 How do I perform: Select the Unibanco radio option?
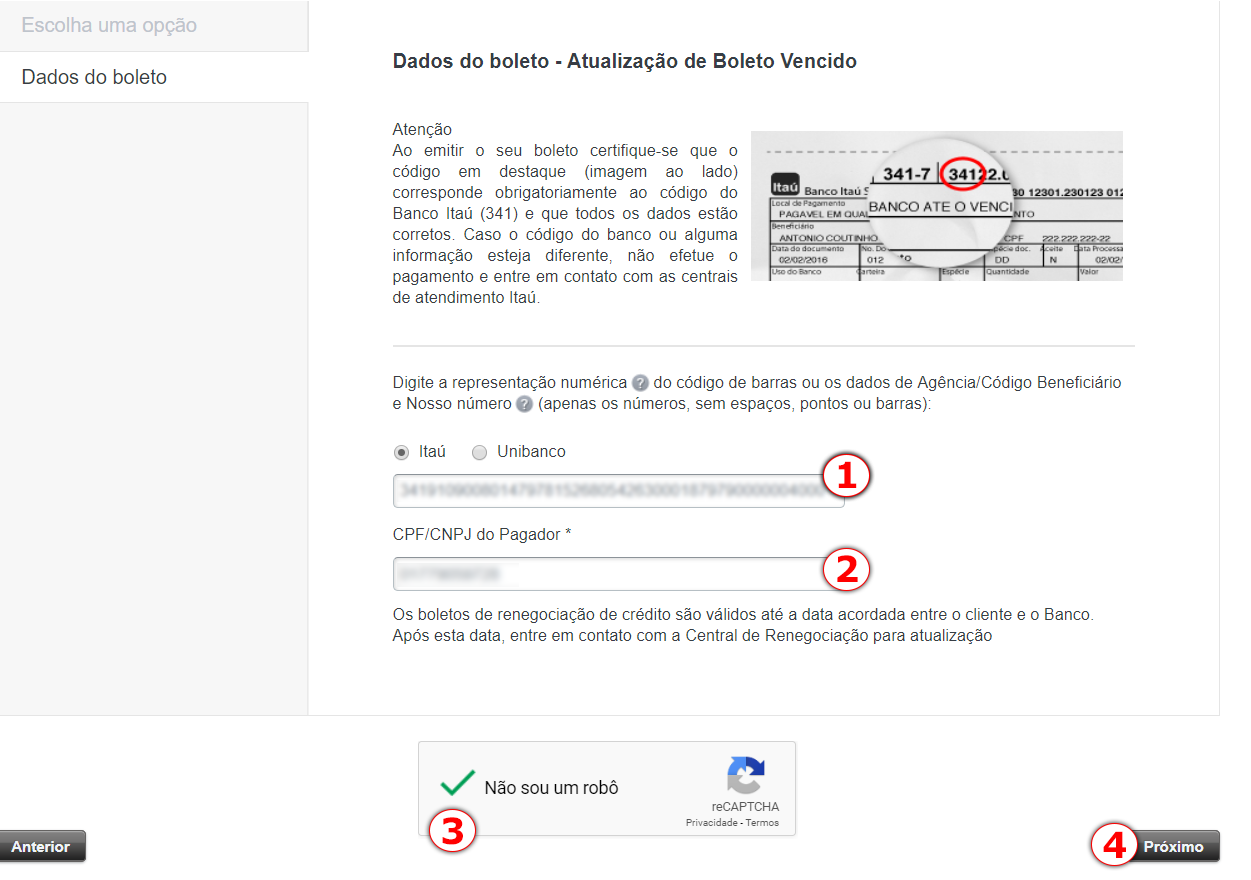[480, 452]
